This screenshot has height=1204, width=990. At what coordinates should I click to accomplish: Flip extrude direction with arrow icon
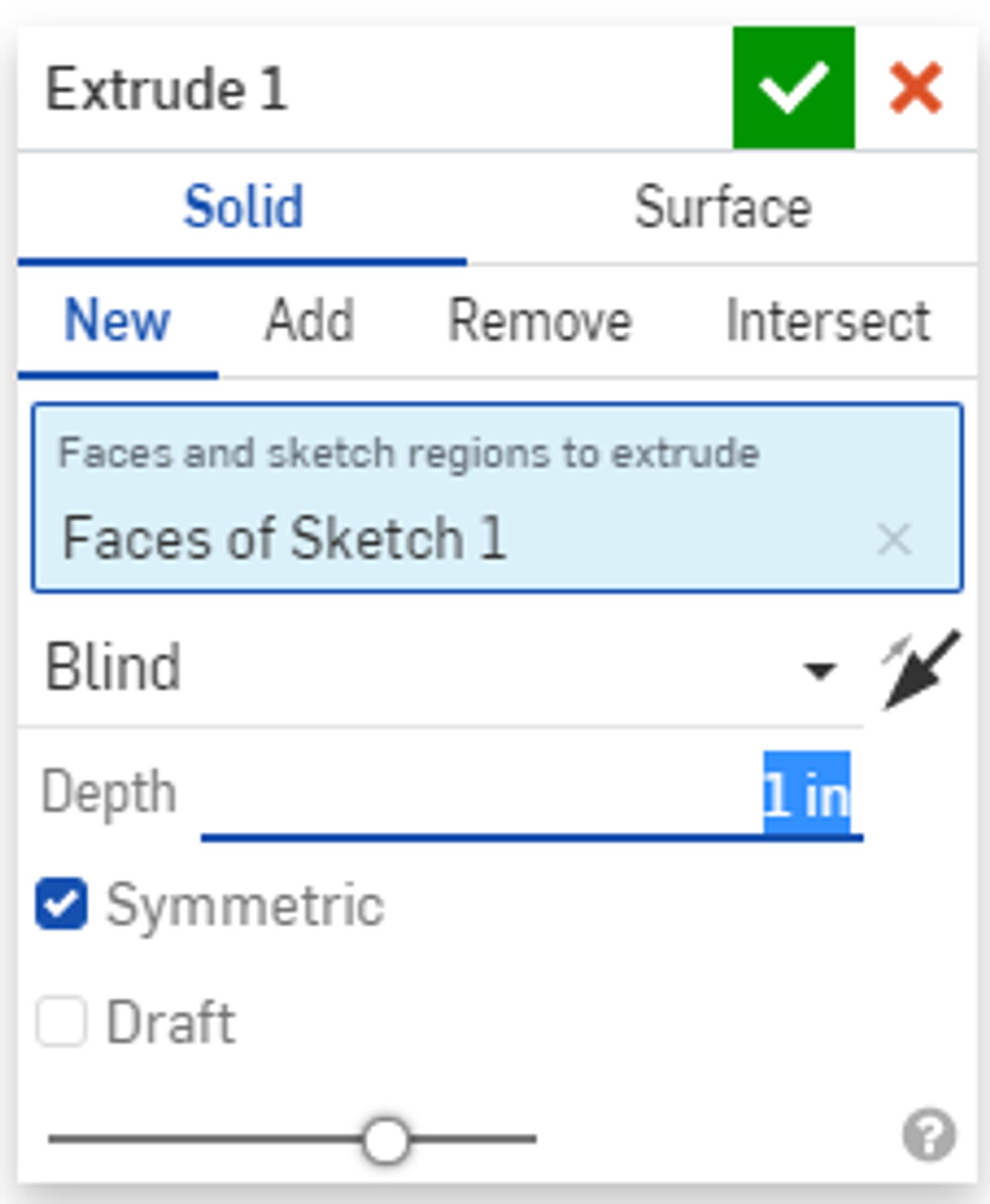[920, 670]
